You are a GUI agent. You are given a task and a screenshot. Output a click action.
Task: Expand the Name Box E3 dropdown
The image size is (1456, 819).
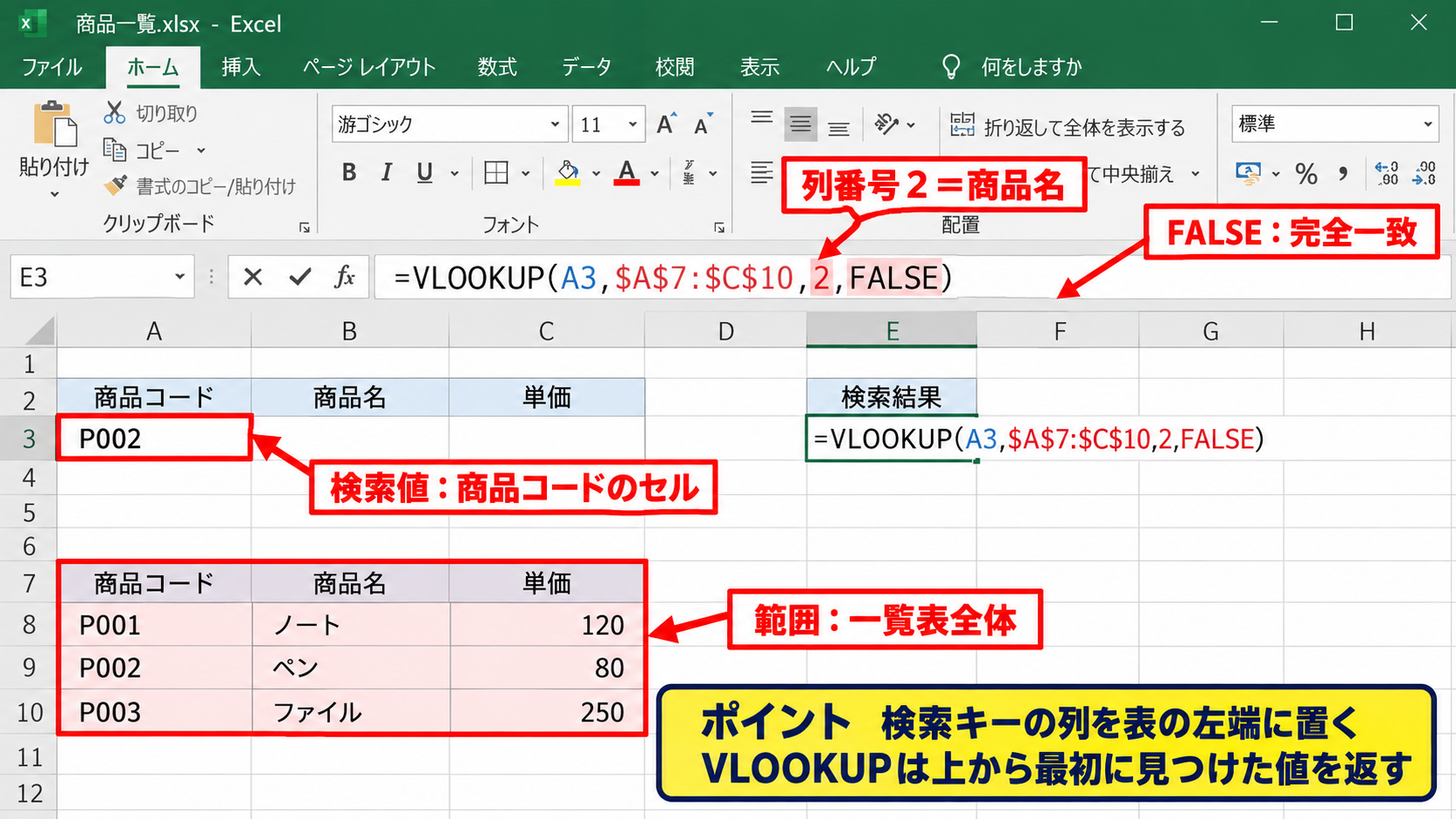[x=179, y=277]
